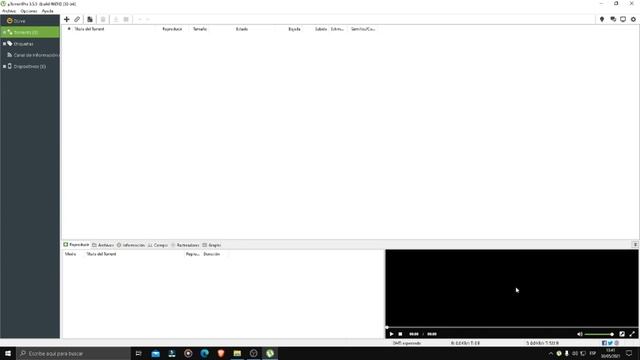Sort by Tamaño column header
Image resolution: width=640 pixels, height=360 pixels.
click(x=200, y=29)
